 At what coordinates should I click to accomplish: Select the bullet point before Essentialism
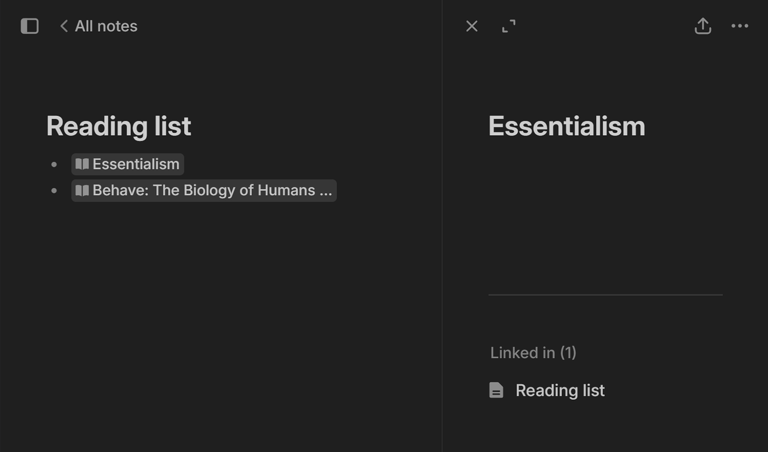coord(54,164)
